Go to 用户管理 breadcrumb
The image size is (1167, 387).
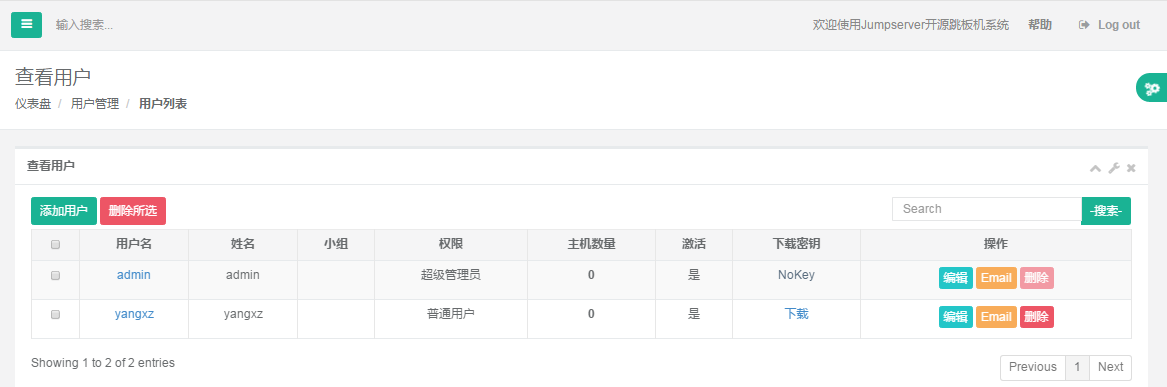pos(95,104)
